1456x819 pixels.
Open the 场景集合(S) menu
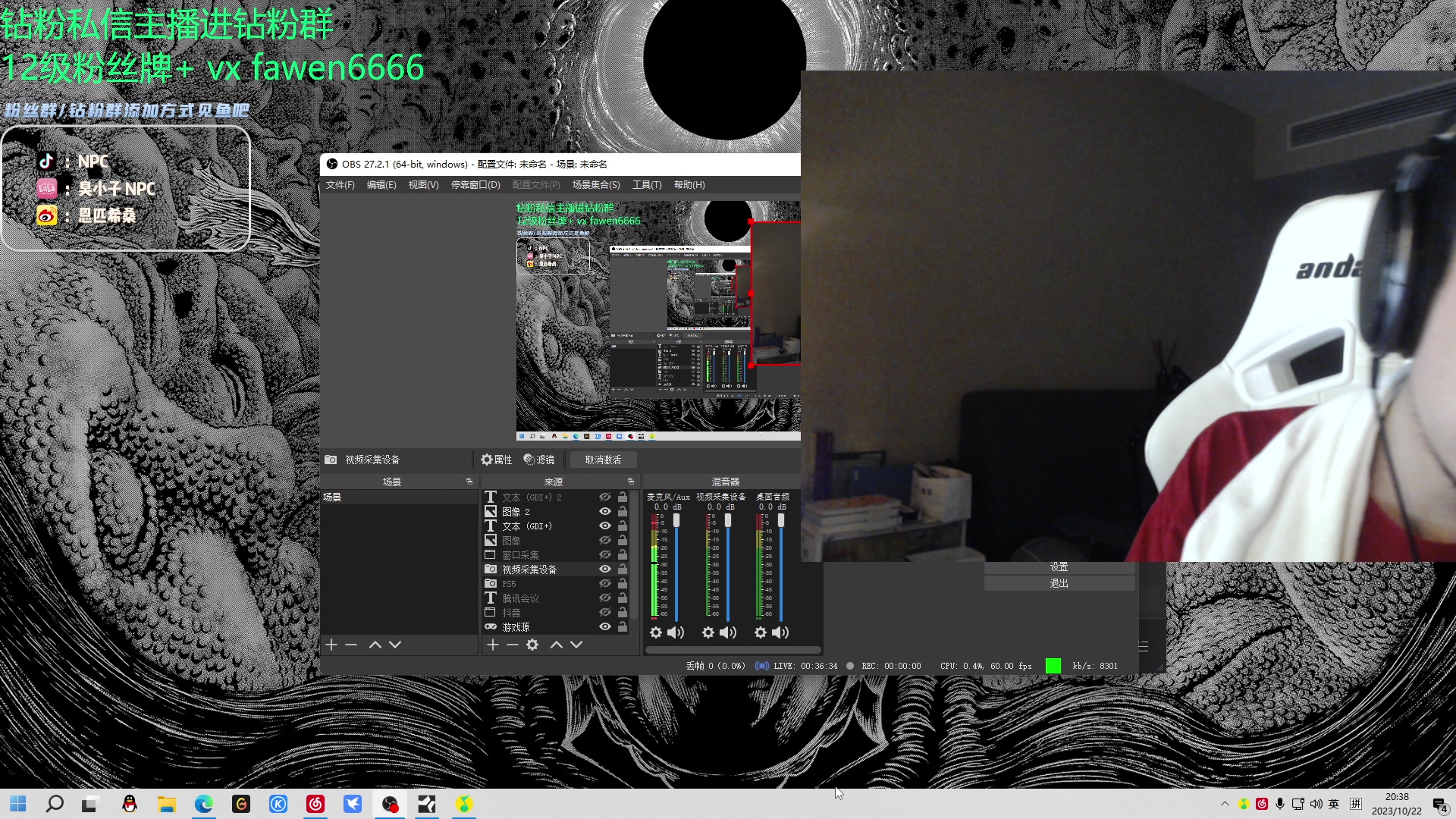[x=596, y=185]
